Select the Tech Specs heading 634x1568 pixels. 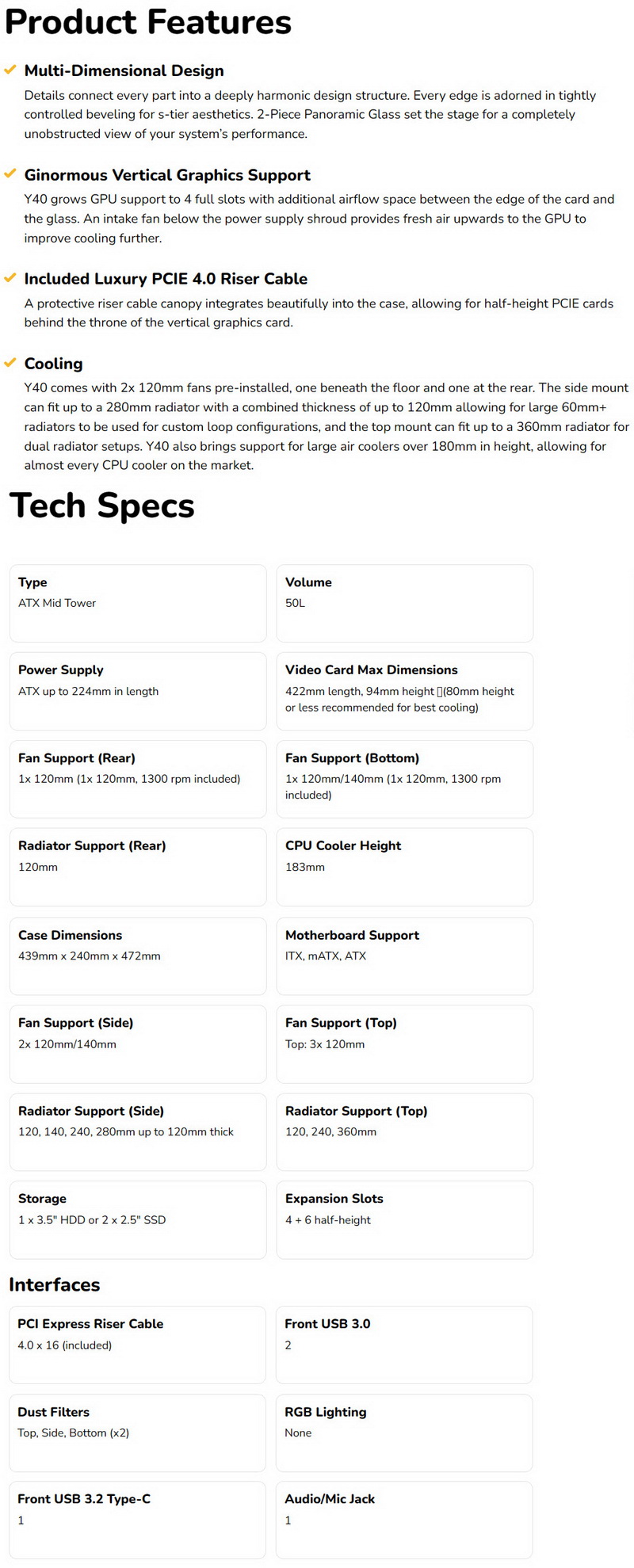102,505
